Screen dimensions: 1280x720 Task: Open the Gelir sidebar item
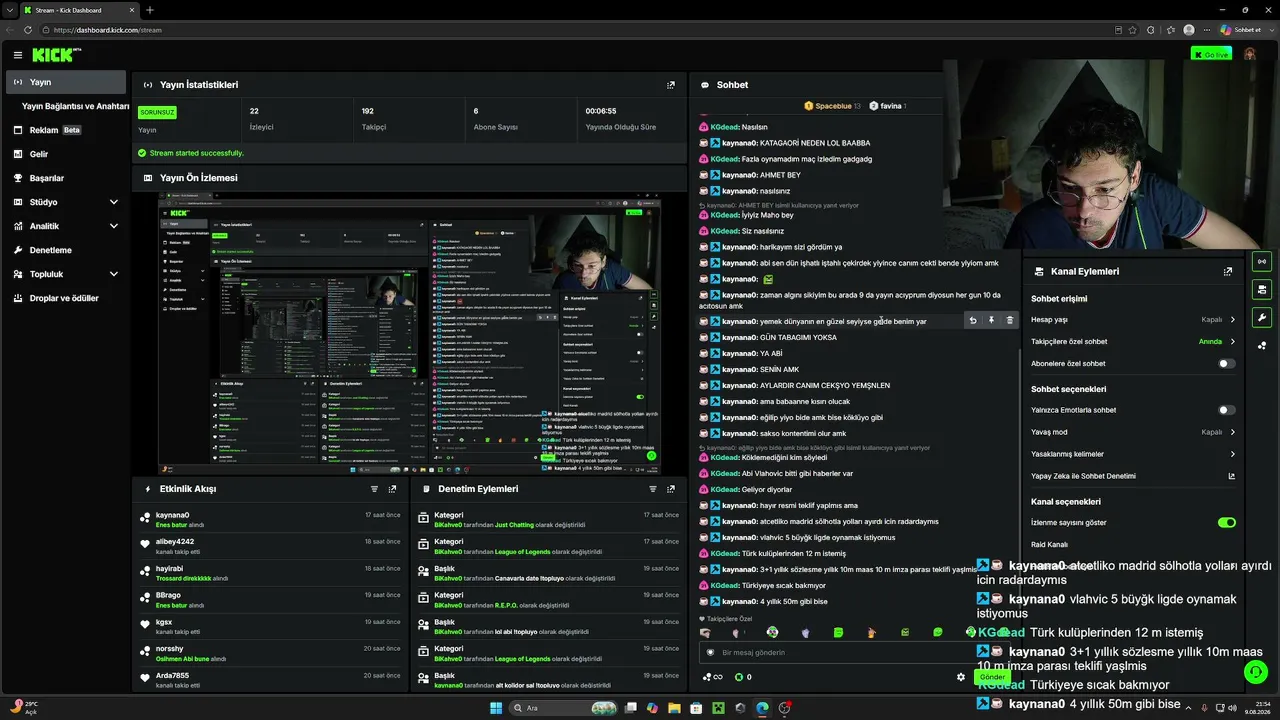66,154
